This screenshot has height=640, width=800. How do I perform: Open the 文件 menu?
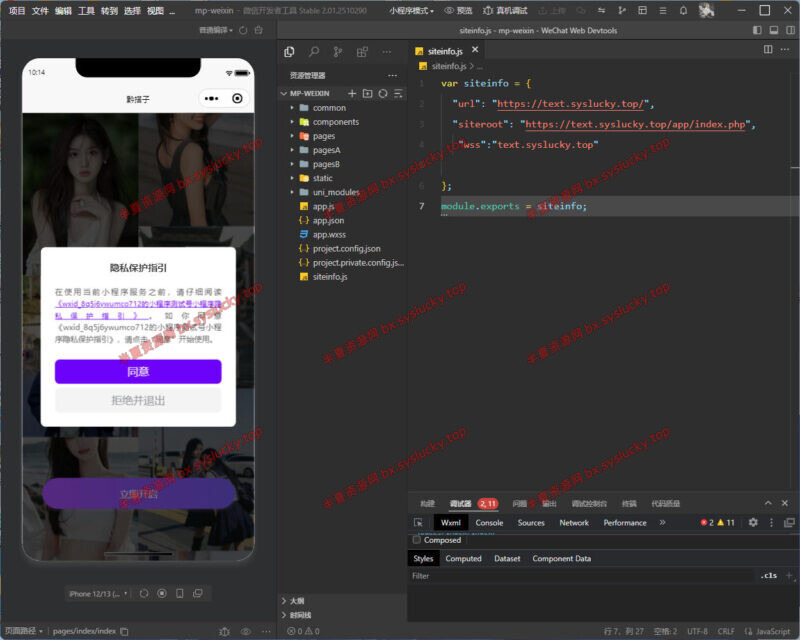(40, 10)
